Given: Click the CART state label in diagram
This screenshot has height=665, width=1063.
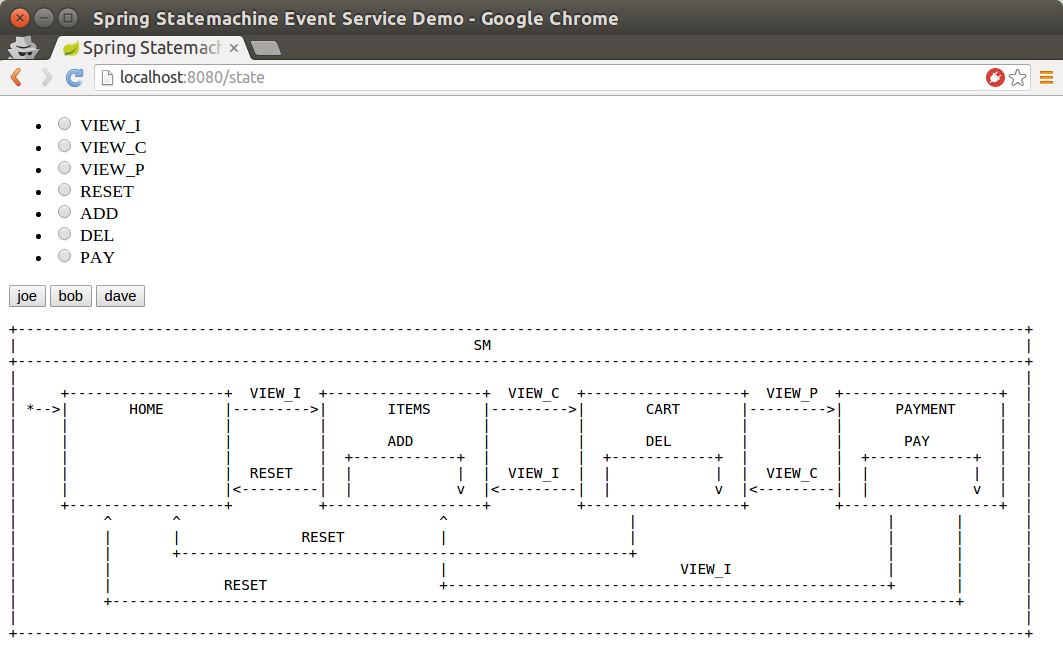Looking at the screenshot, I should [662, 409].
